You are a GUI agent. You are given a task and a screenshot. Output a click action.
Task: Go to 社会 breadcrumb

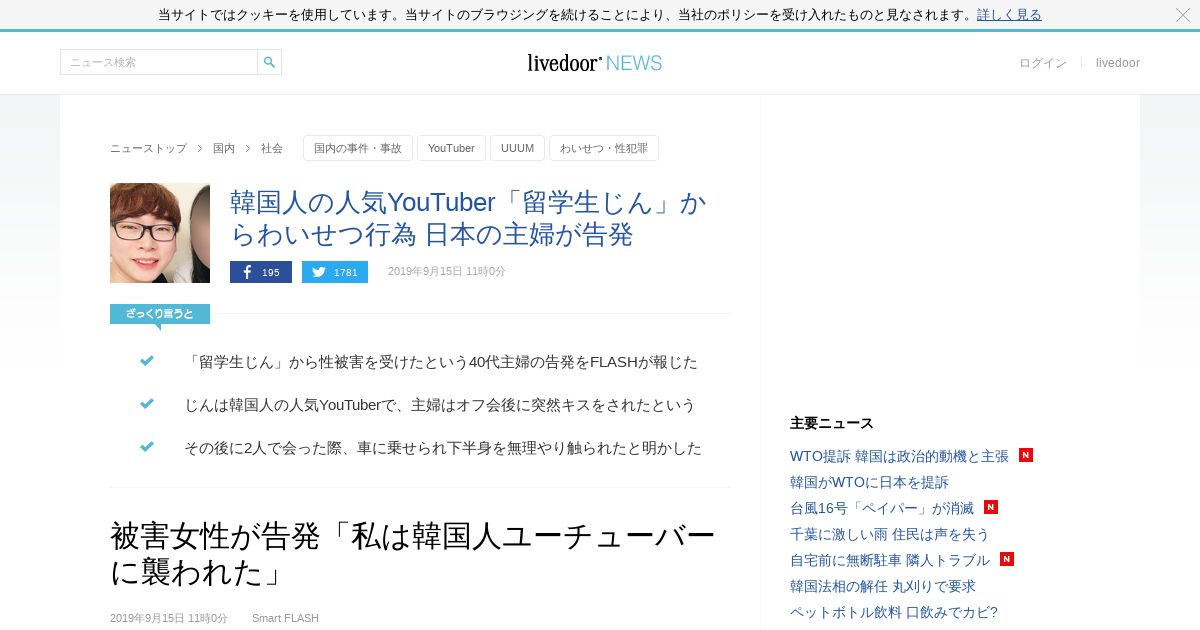(272, 148)
